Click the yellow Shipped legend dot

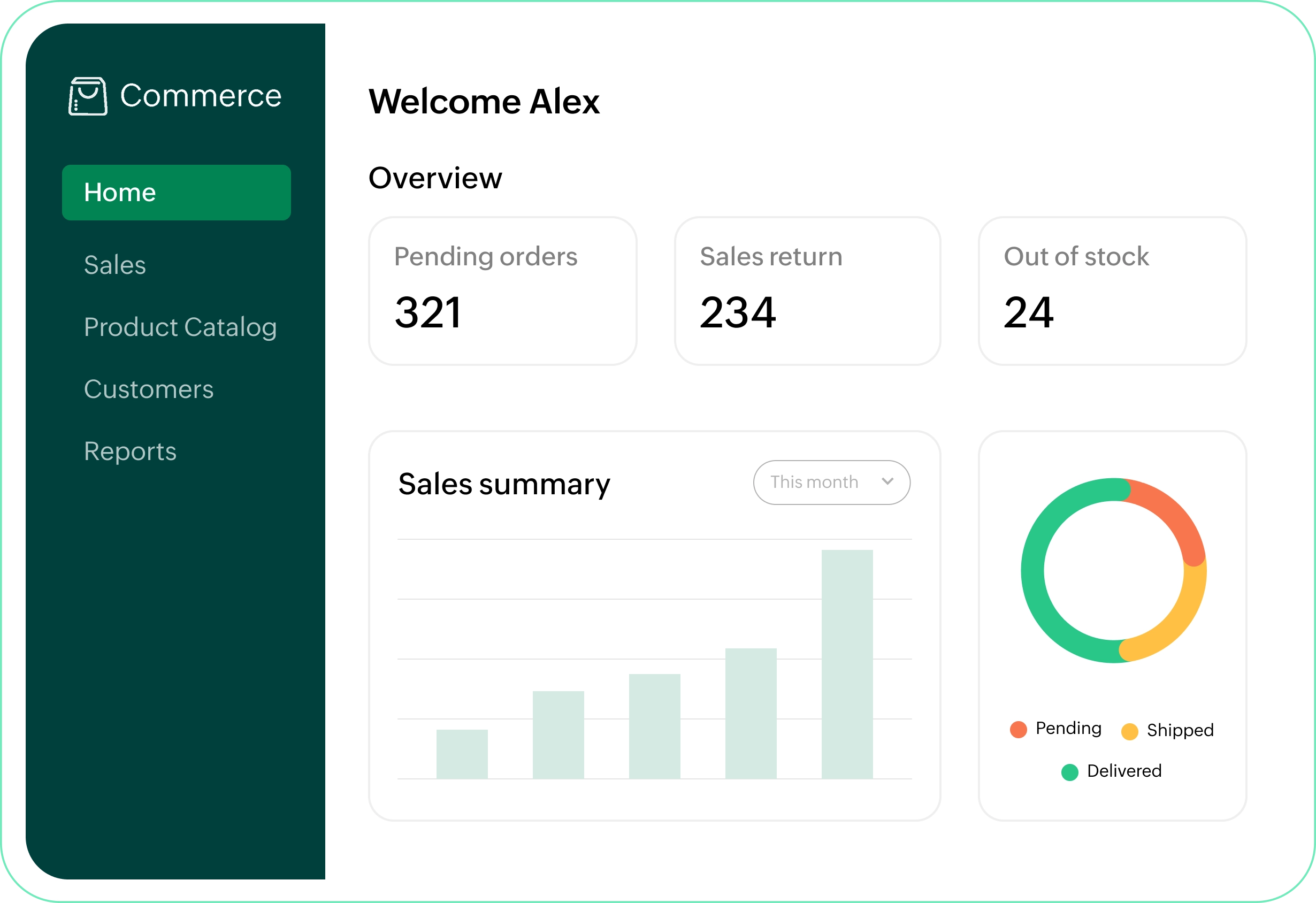point(1129,731)
